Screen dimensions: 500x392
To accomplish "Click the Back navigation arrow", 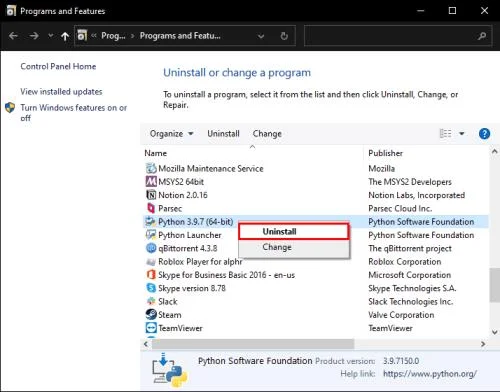I will click(13, 36).
